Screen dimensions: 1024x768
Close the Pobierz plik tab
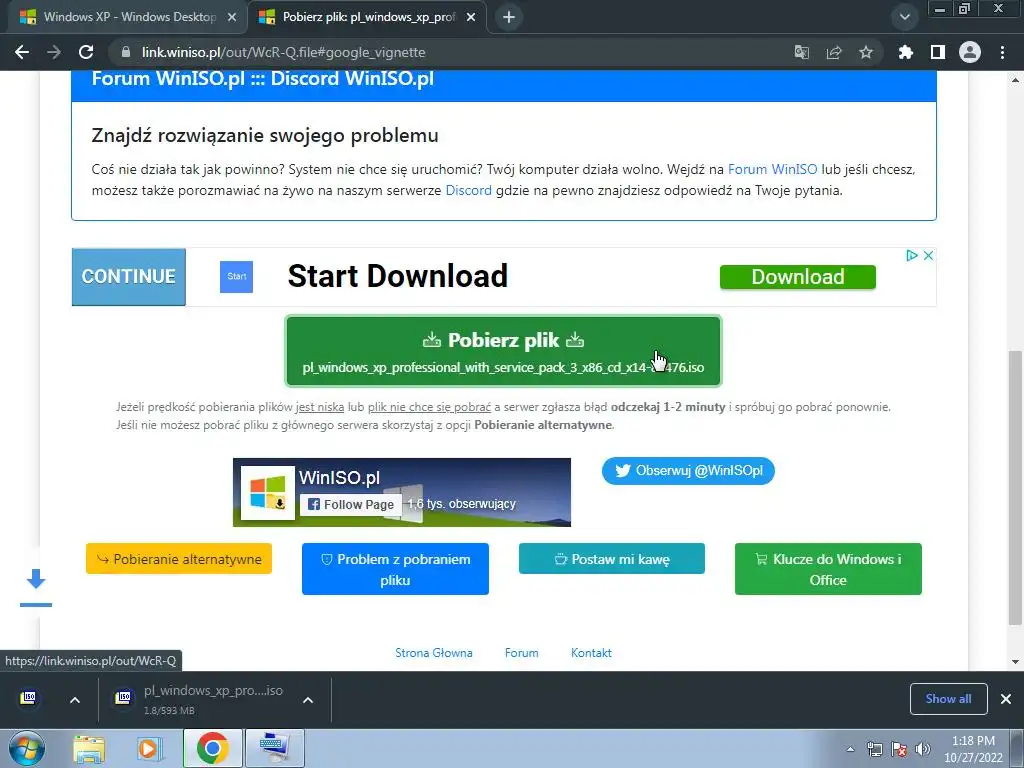(x=471, y=17)
